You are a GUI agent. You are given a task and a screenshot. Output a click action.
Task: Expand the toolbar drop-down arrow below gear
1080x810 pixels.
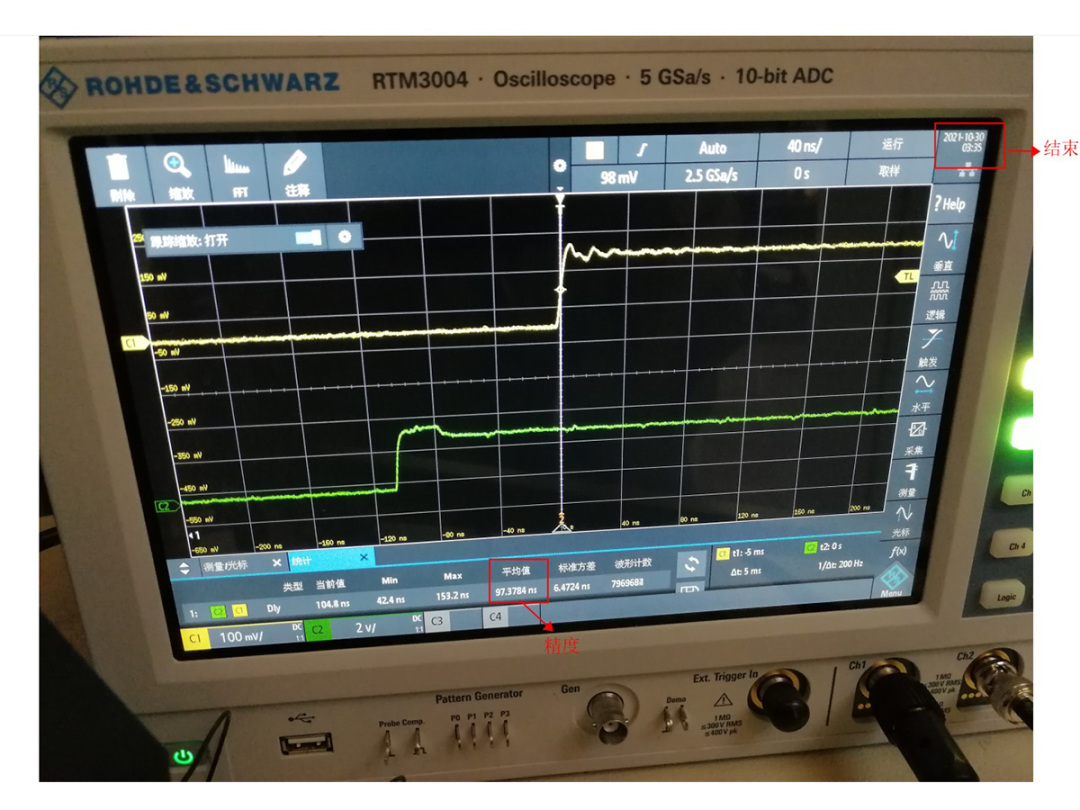point(559,187)
